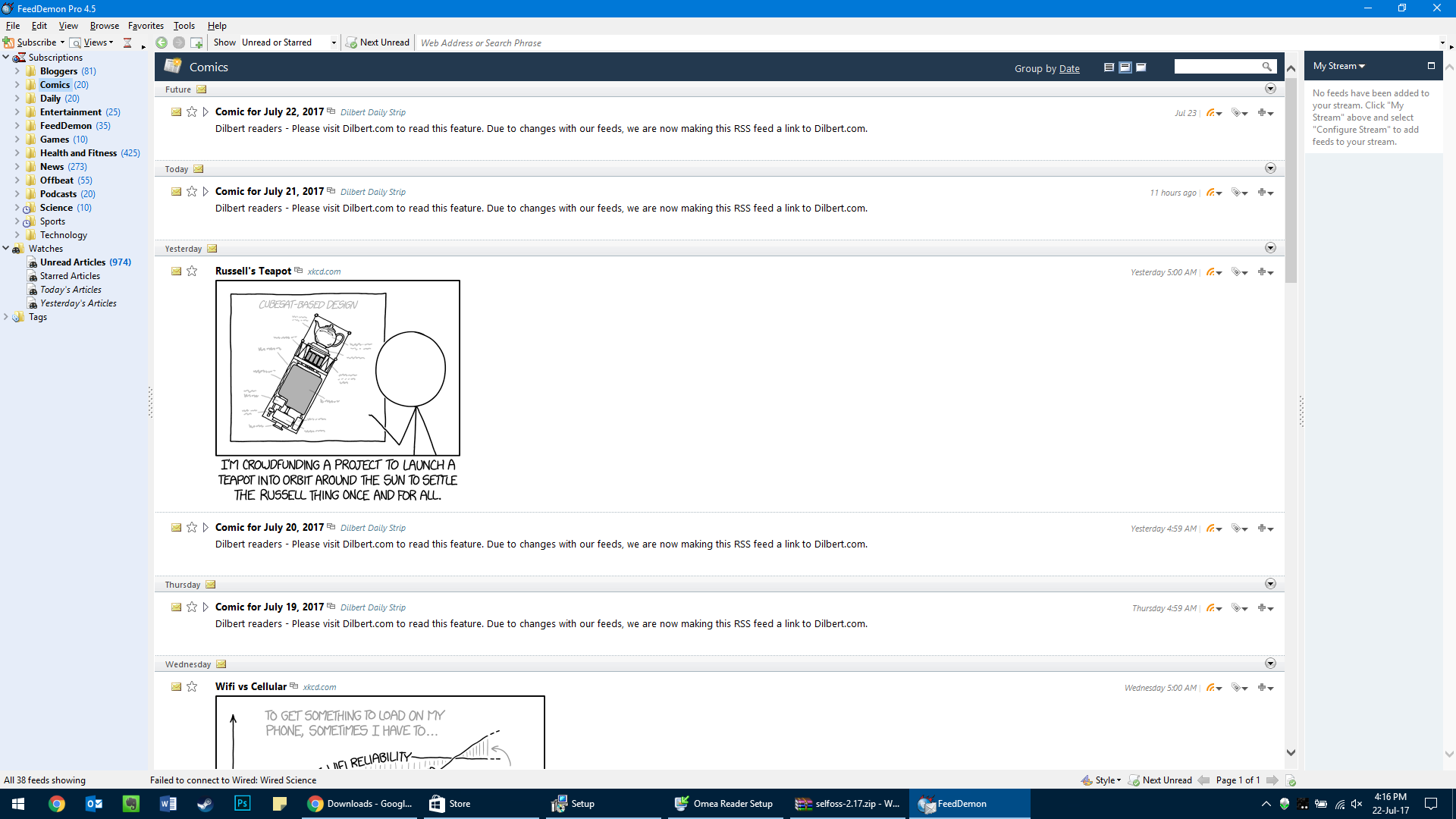Open the Show filter dropdown

pyautogui.click(x=333, y=42)
